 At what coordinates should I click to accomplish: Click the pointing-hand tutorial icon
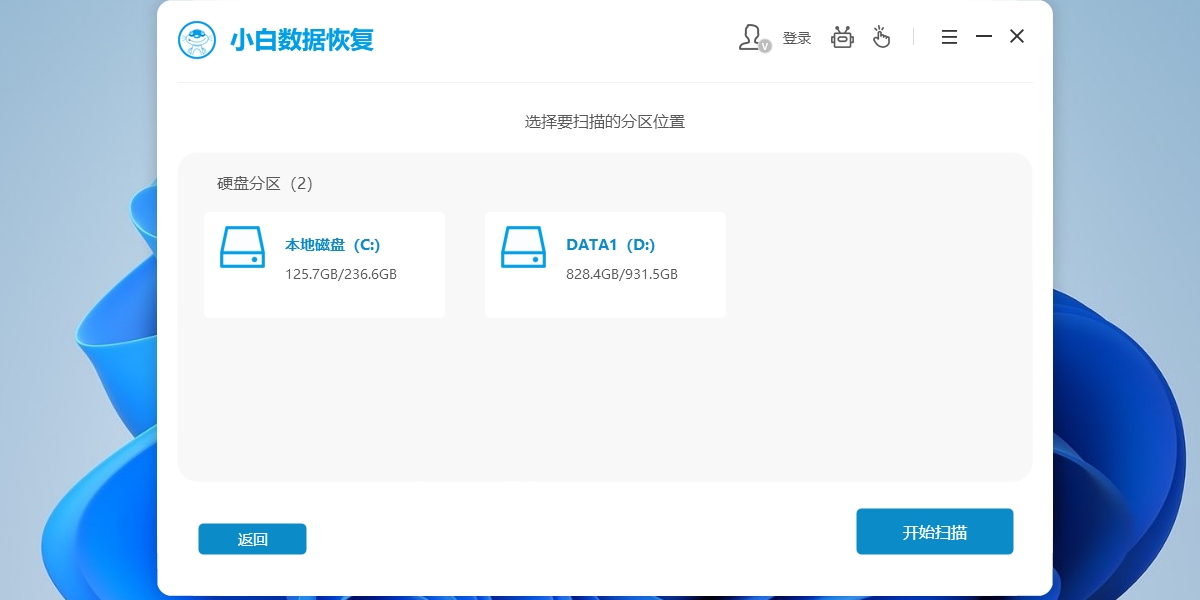click(882, 36)
